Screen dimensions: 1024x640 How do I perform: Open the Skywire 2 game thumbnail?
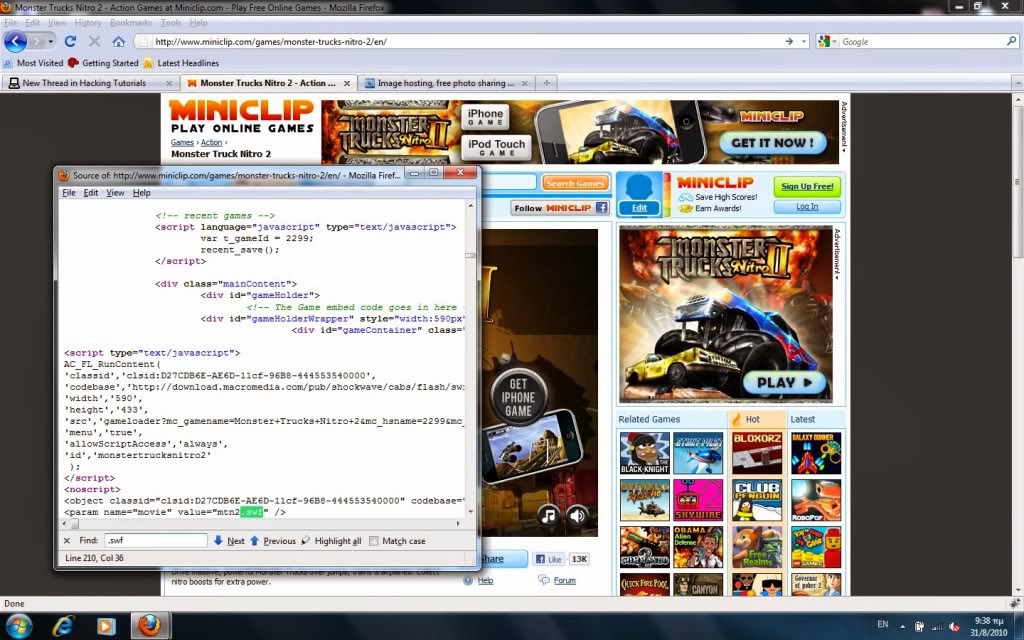point(698,500)
